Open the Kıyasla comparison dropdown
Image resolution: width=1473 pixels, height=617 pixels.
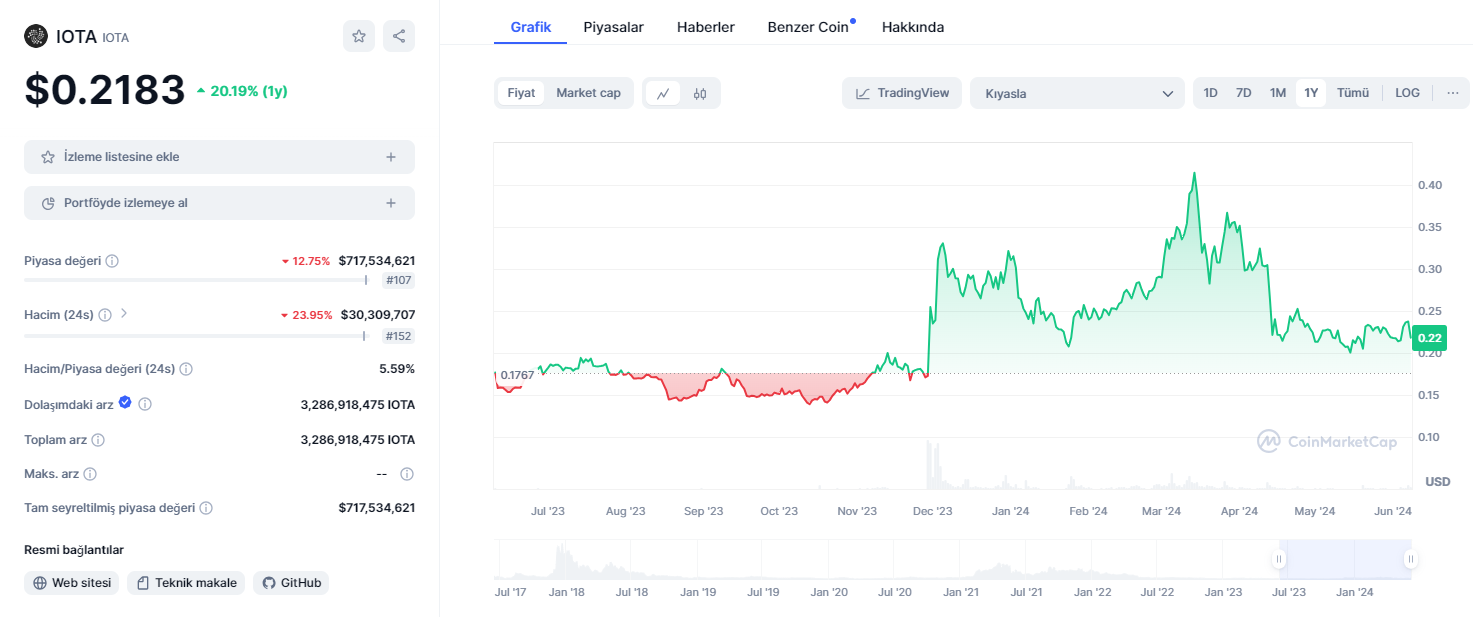click(x=1077, y=93)
